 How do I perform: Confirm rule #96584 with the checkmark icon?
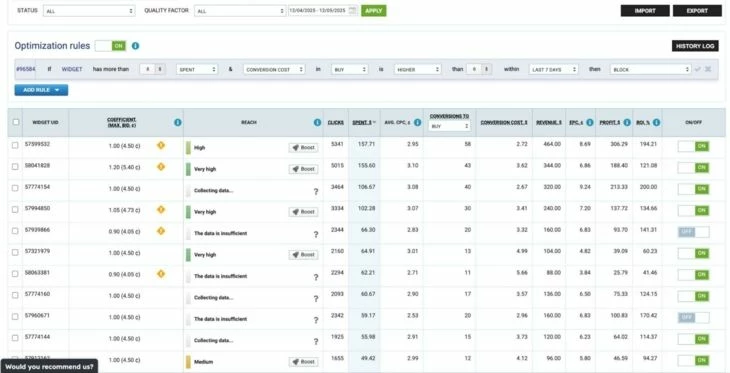[x=697, y=69]
